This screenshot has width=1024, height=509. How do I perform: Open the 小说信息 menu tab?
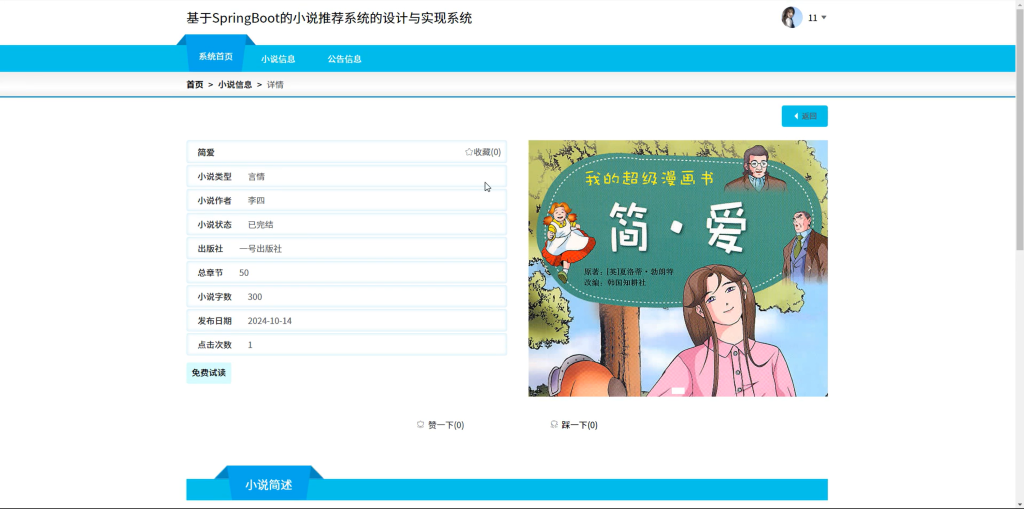tap(278, 59)
